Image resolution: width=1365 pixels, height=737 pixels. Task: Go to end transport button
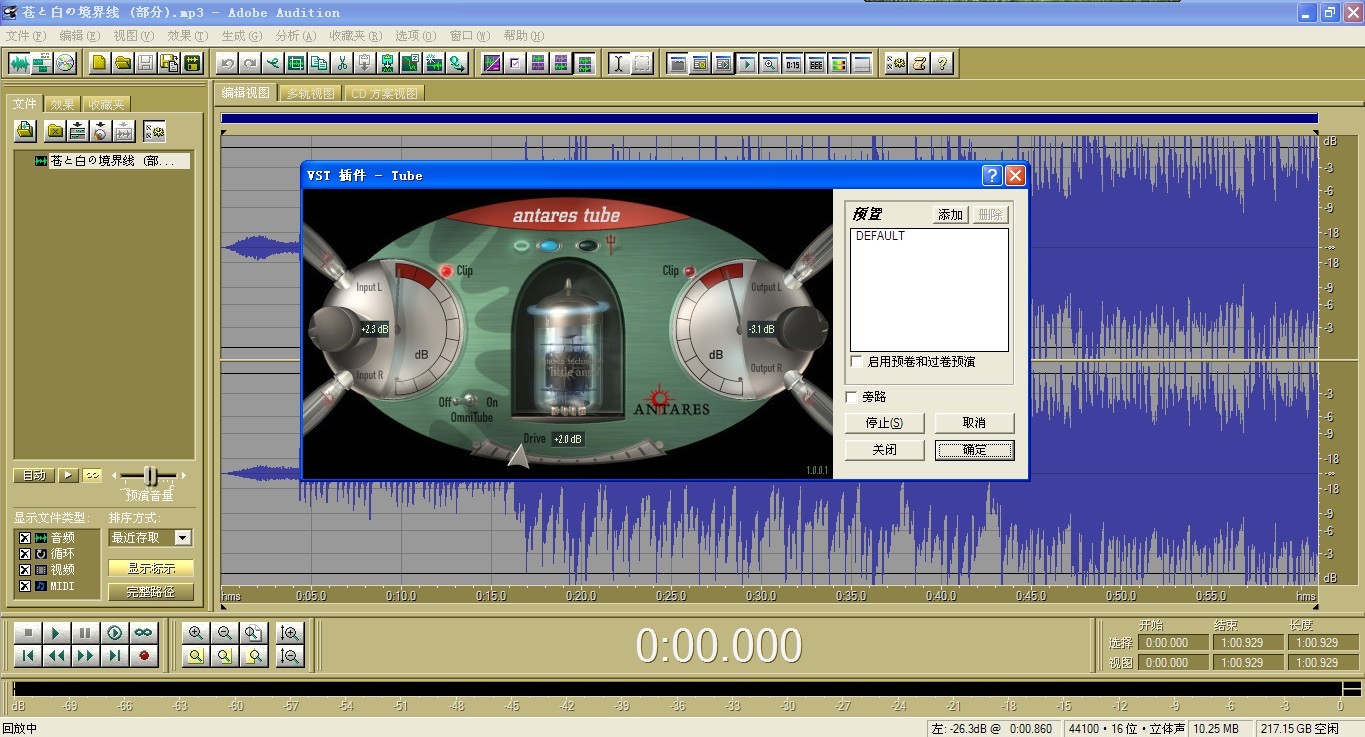[115, 656]
